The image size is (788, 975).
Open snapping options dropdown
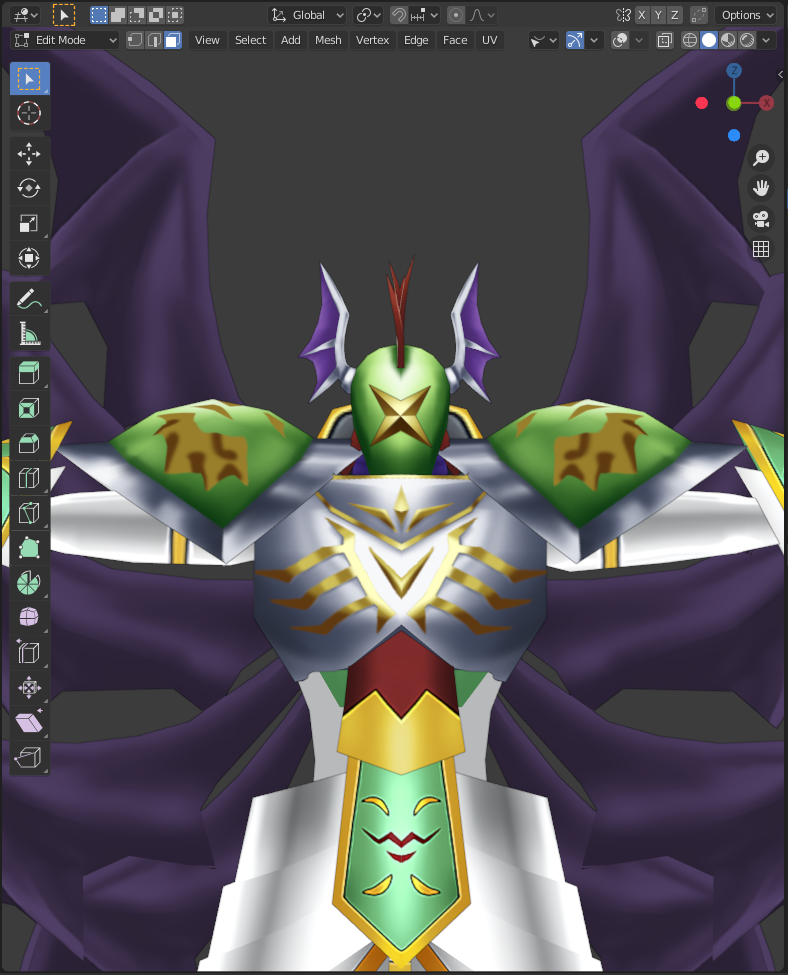(x=425, y=15)
